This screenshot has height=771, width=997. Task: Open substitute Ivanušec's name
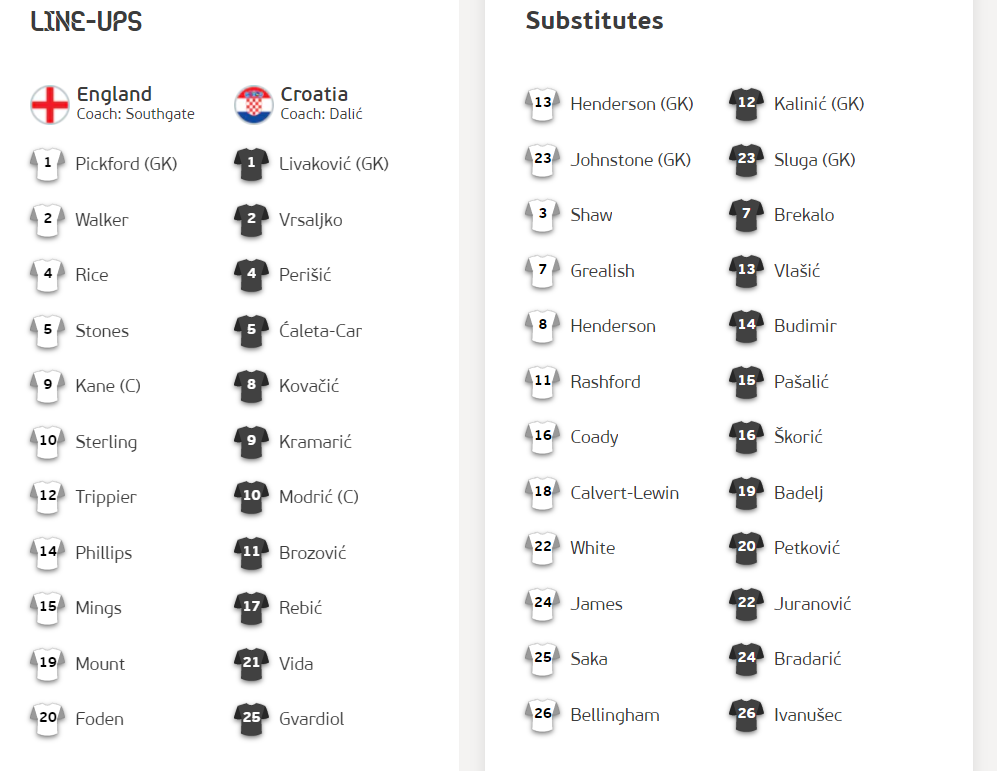coord(808,716)
